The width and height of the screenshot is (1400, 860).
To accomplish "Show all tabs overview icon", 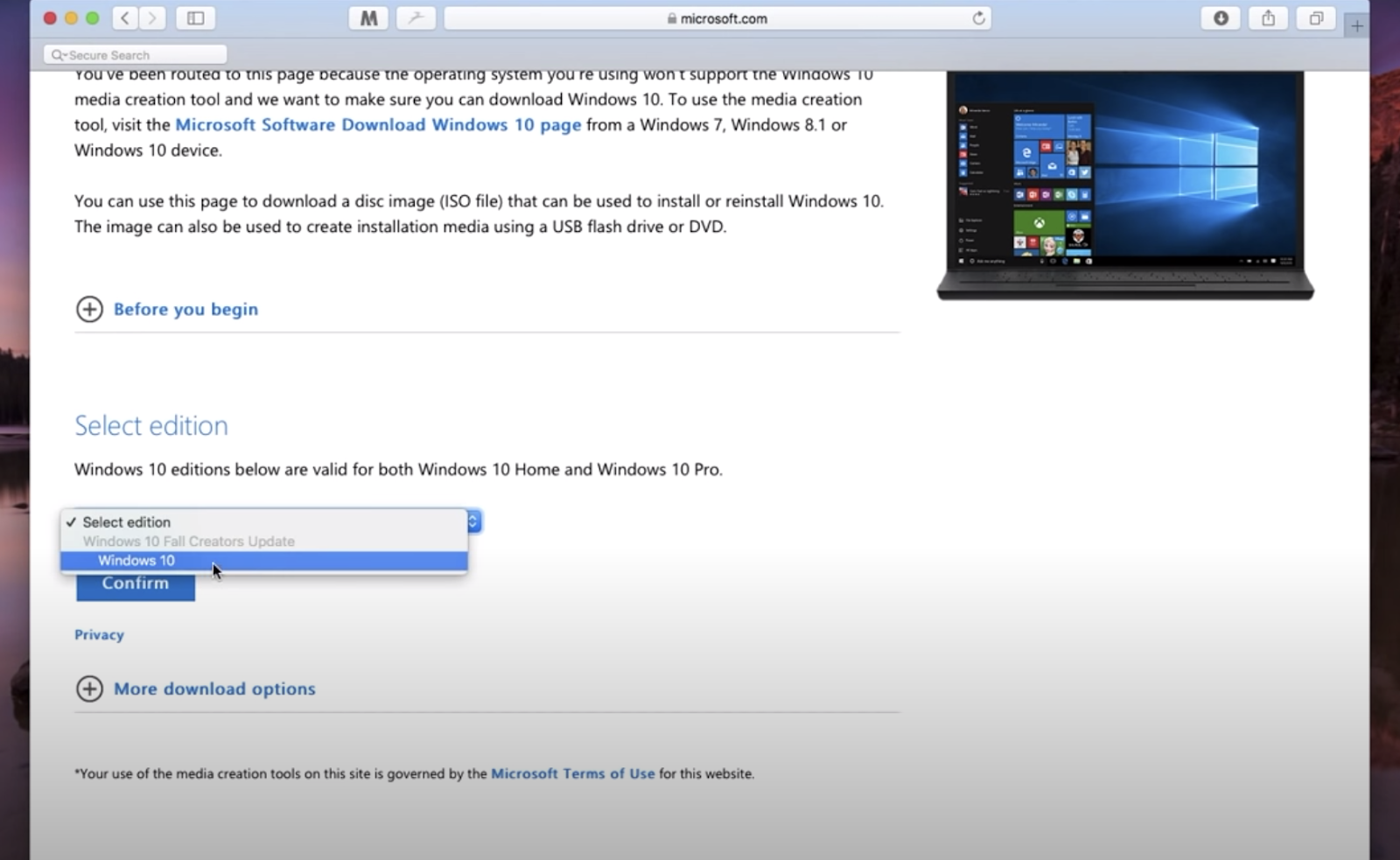I will (x=1316, y=17).
